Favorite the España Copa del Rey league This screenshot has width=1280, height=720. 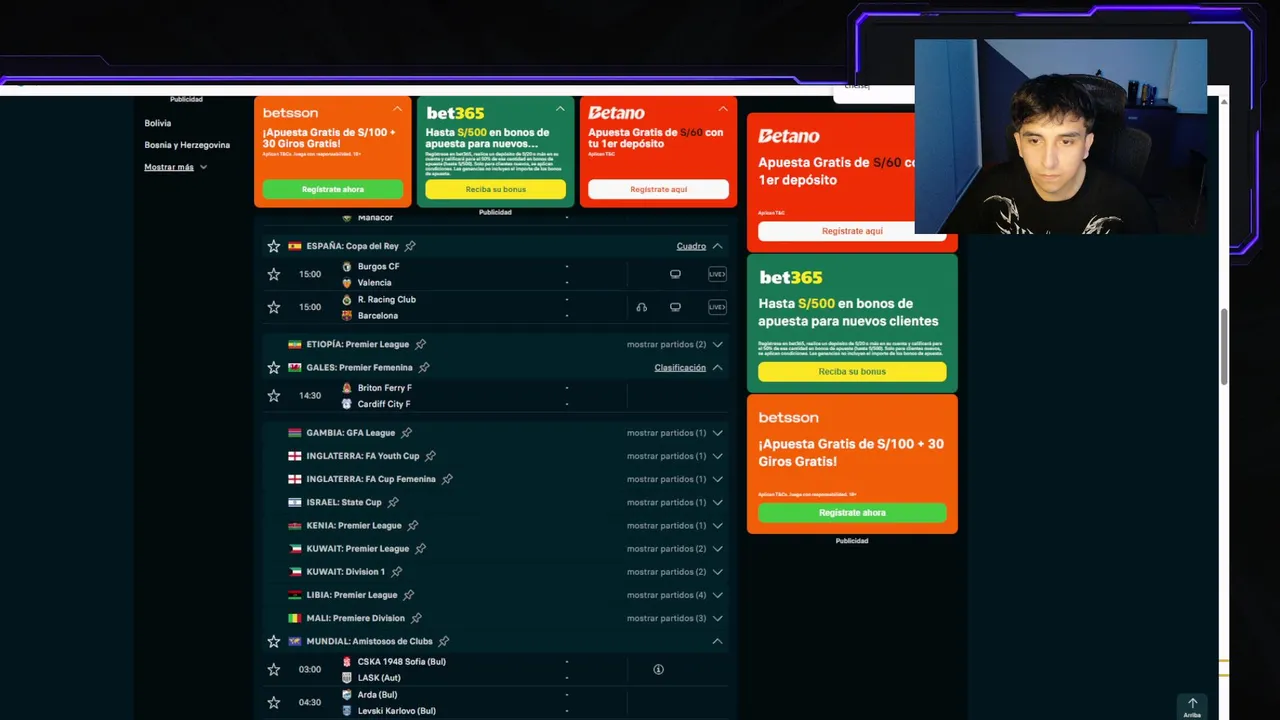click(273, 246)
